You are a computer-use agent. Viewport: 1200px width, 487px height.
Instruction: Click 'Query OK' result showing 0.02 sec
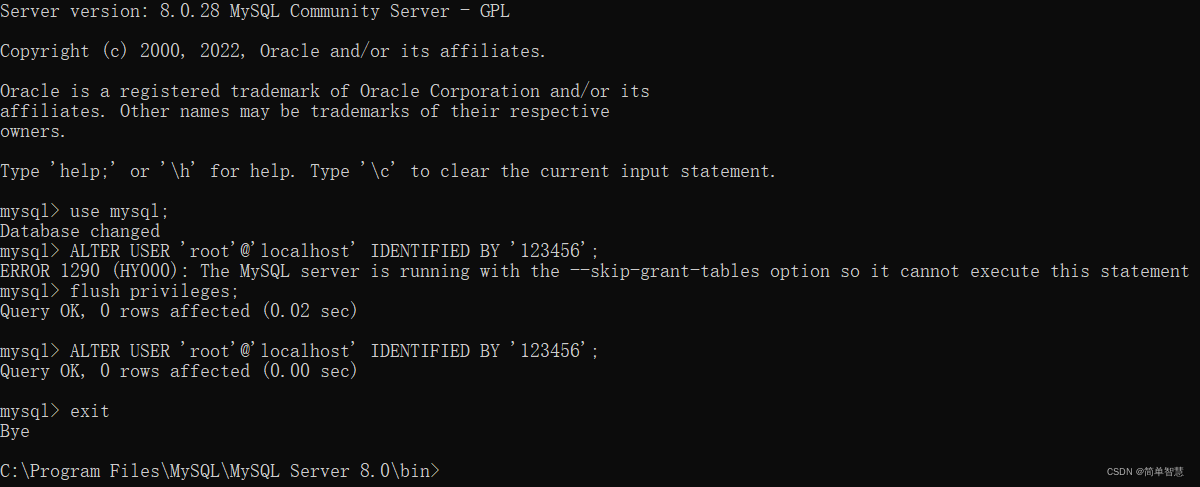tap(179, 311)
